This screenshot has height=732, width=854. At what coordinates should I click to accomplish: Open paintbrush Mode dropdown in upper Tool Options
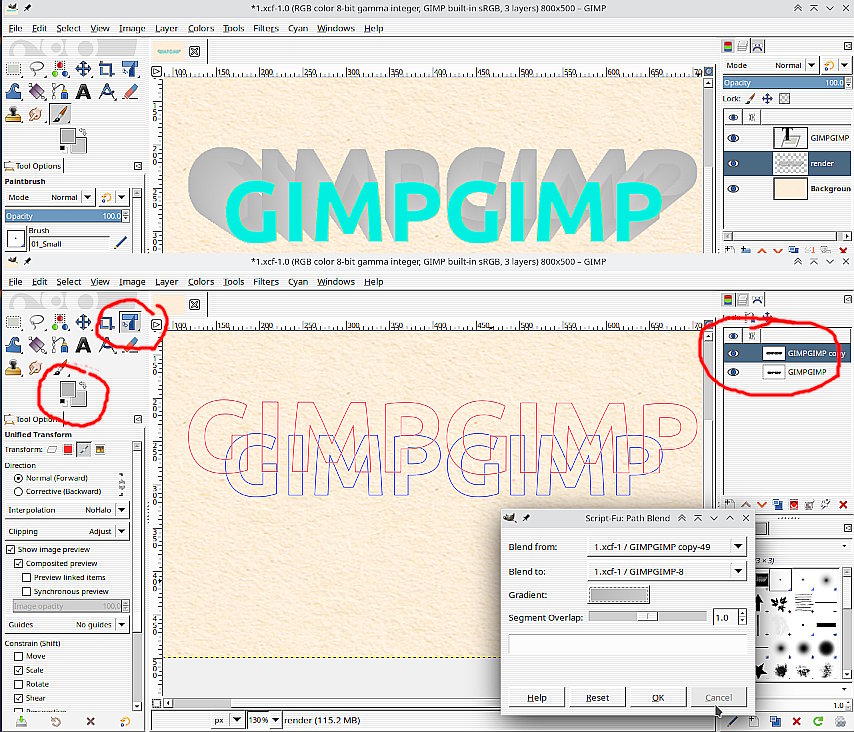coord(50,197)
